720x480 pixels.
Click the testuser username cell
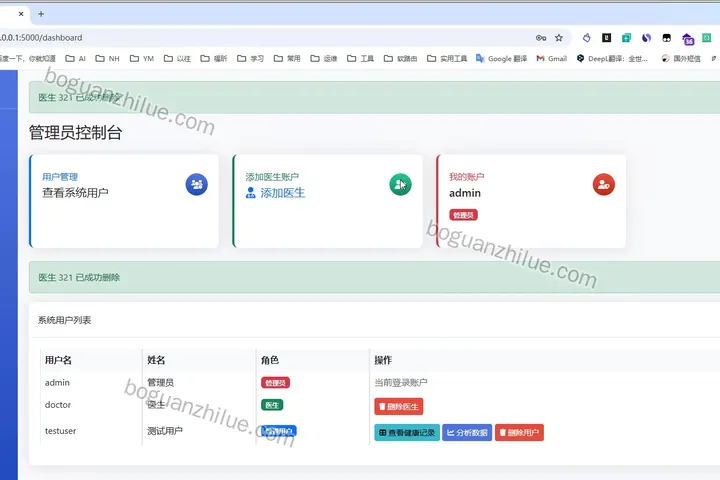click(61, 431)
